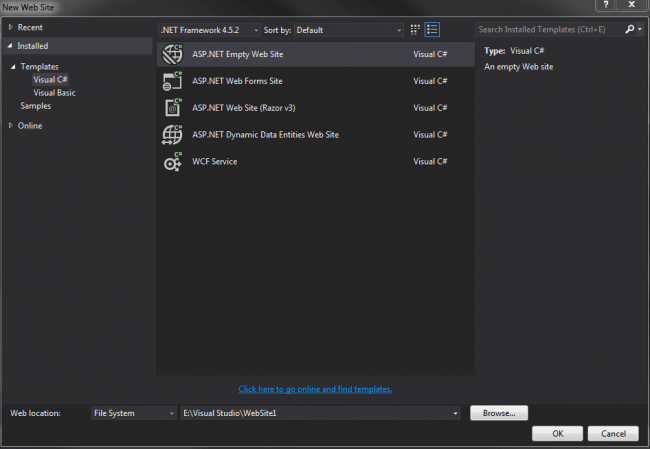Viewport: 650px width, 449px height.
Task: Open the Sort by Default dropdown
Action: (349, 30)
